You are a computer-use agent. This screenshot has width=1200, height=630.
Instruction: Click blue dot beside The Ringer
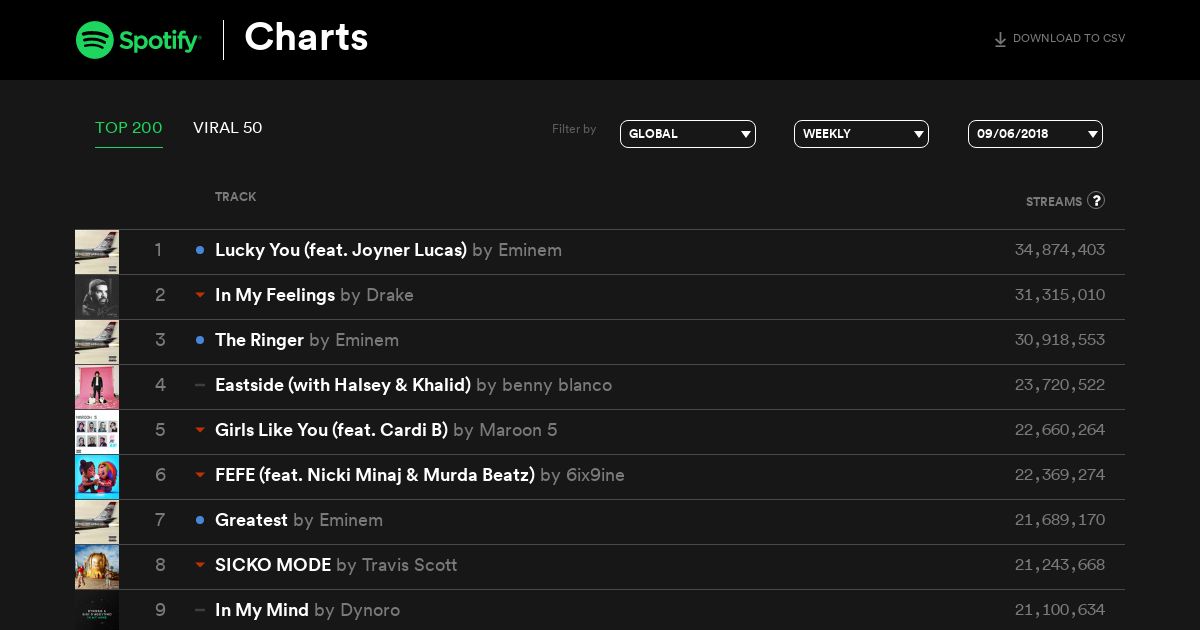(x=200, y=340)
